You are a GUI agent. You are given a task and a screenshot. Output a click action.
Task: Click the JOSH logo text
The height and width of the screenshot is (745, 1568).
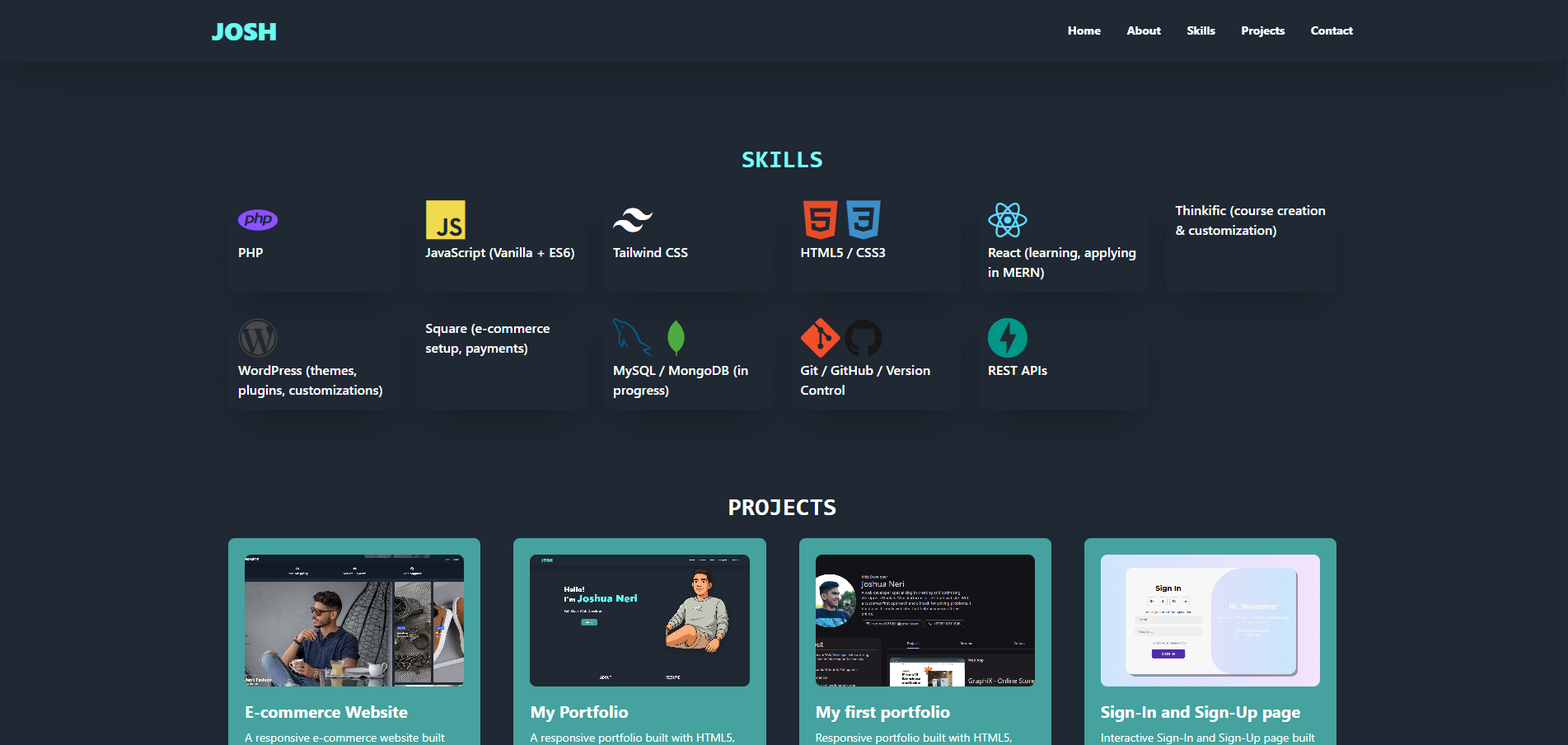(x=244, y=31)
